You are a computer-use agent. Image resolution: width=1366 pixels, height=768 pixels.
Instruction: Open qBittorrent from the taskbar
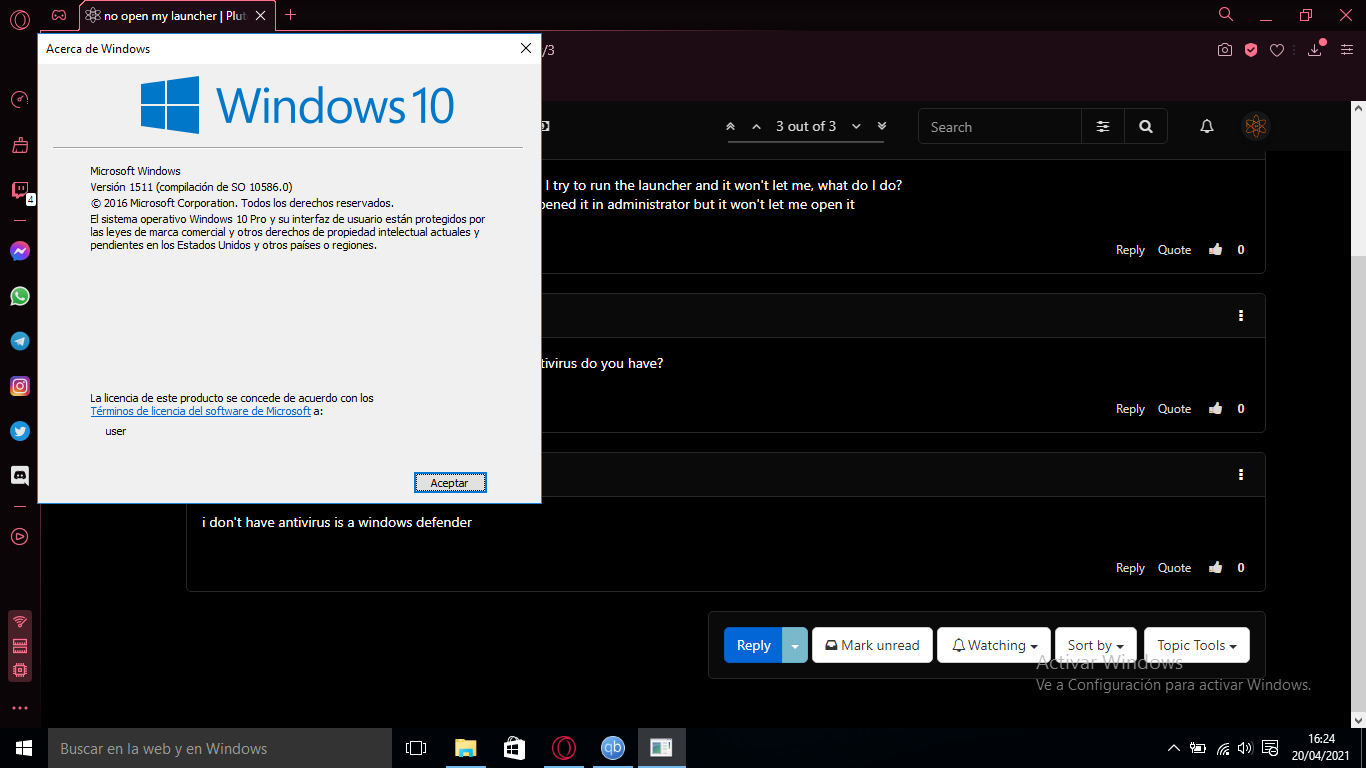click(612, 748)
